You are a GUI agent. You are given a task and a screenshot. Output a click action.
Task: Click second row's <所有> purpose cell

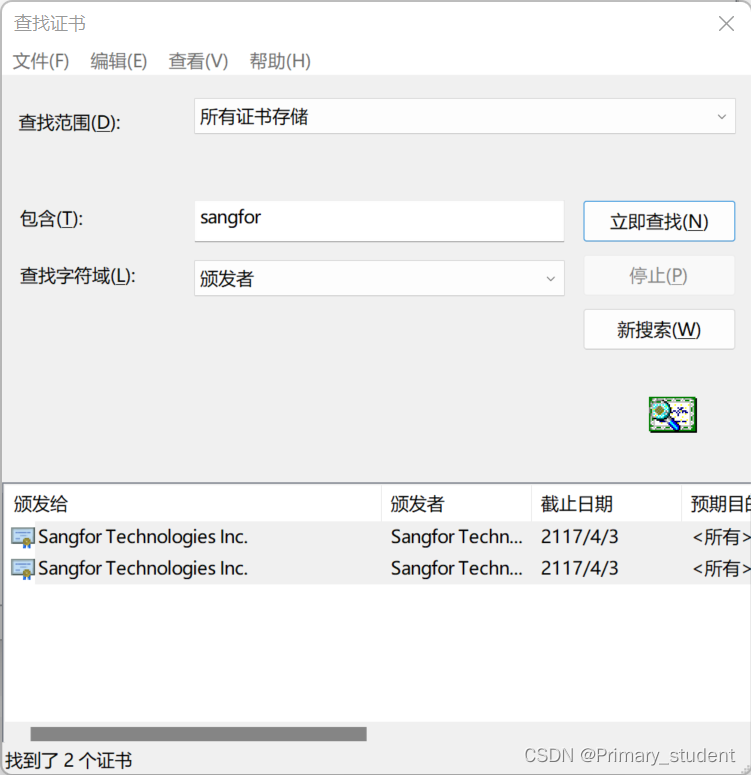pyautogui.click(x=721, y=568)
